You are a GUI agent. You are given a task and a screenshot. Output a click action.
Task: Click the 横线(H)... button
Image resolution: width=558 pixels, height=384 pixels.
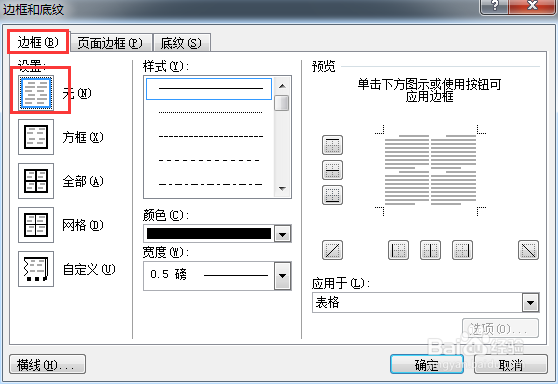(x=47, y=364)
